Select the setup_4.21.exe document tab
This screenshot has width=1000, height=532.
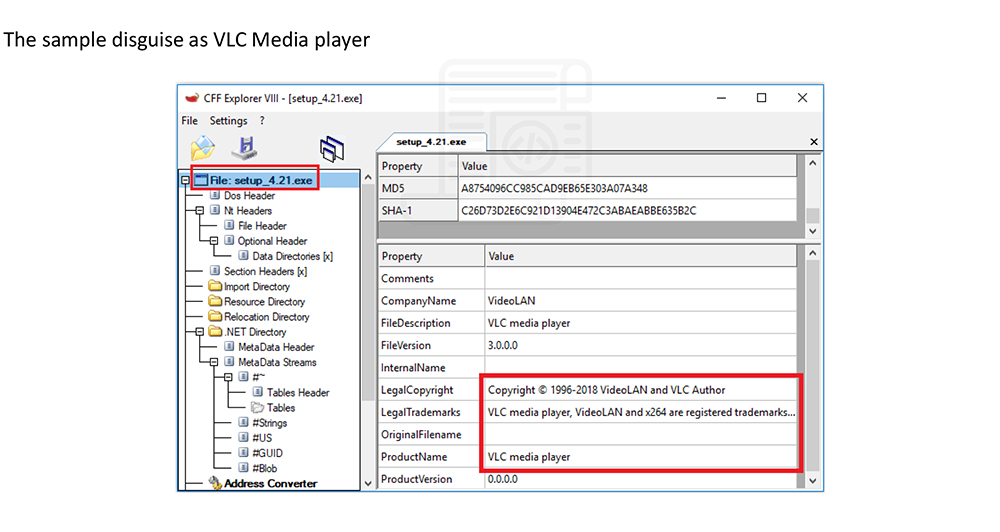(431, 142)
